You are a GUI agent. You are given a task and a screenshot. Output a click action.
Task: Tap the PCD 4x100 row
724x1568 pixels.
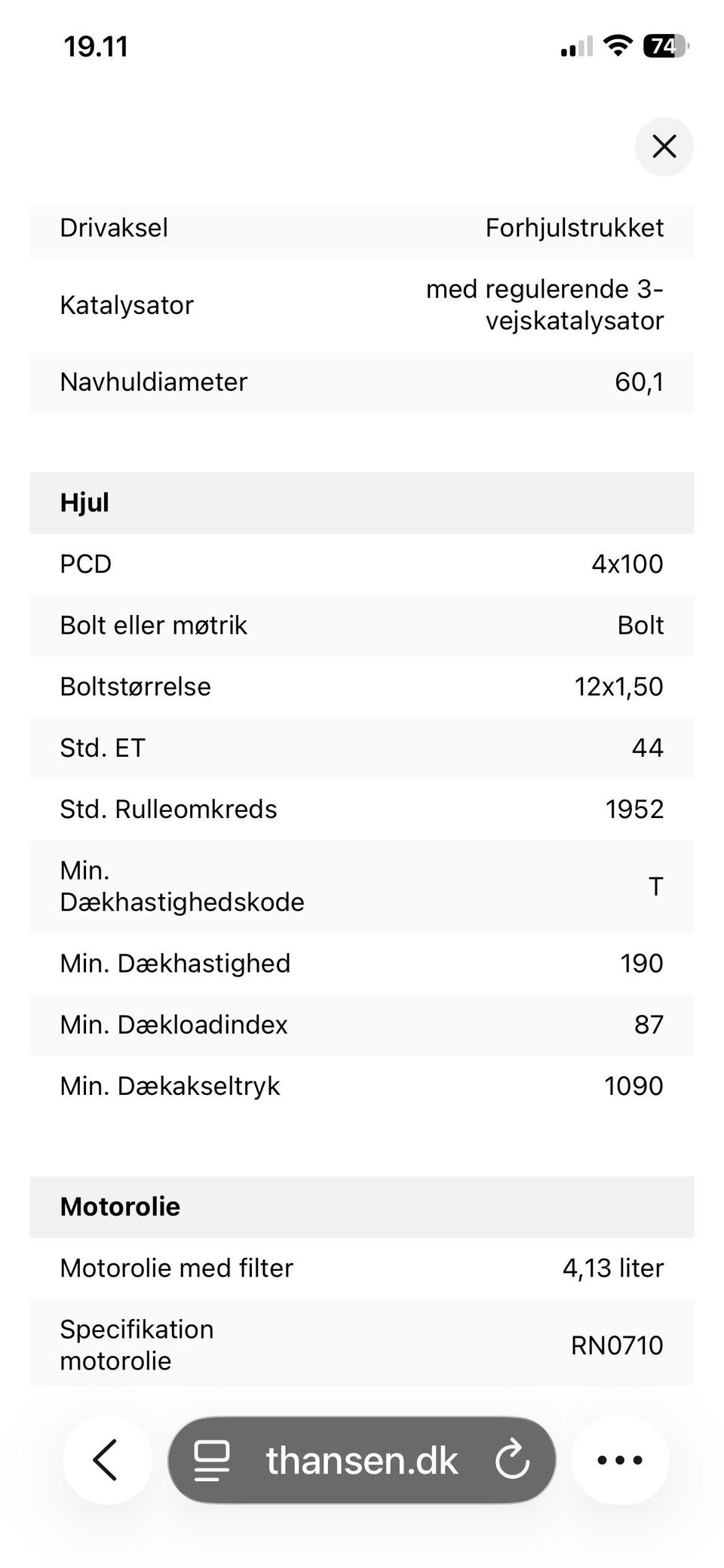click(x=362, y=564)
